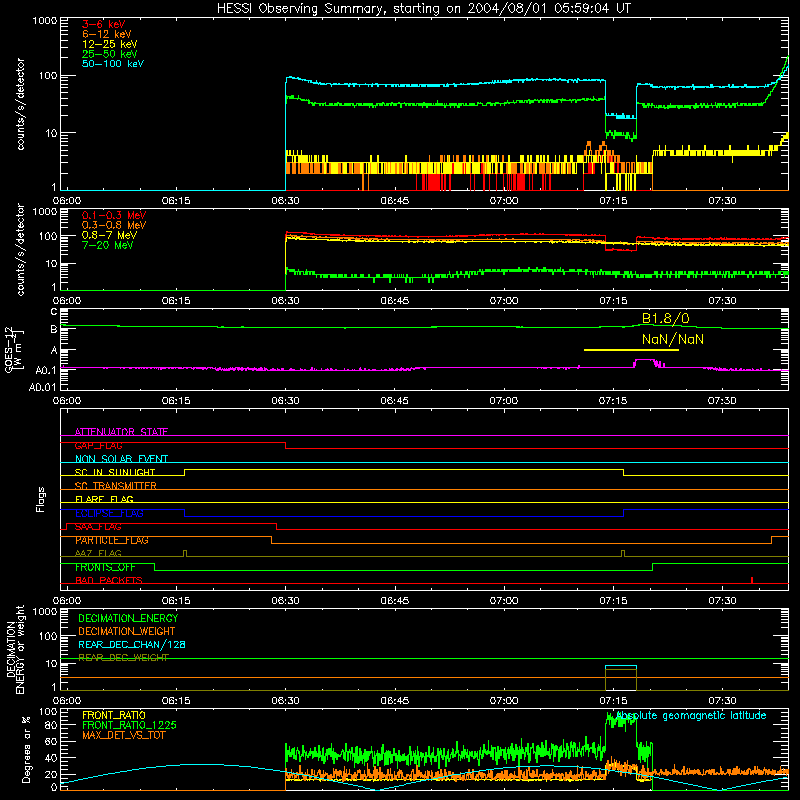Click the C class tick on GOES axis

tap(54, 311)
